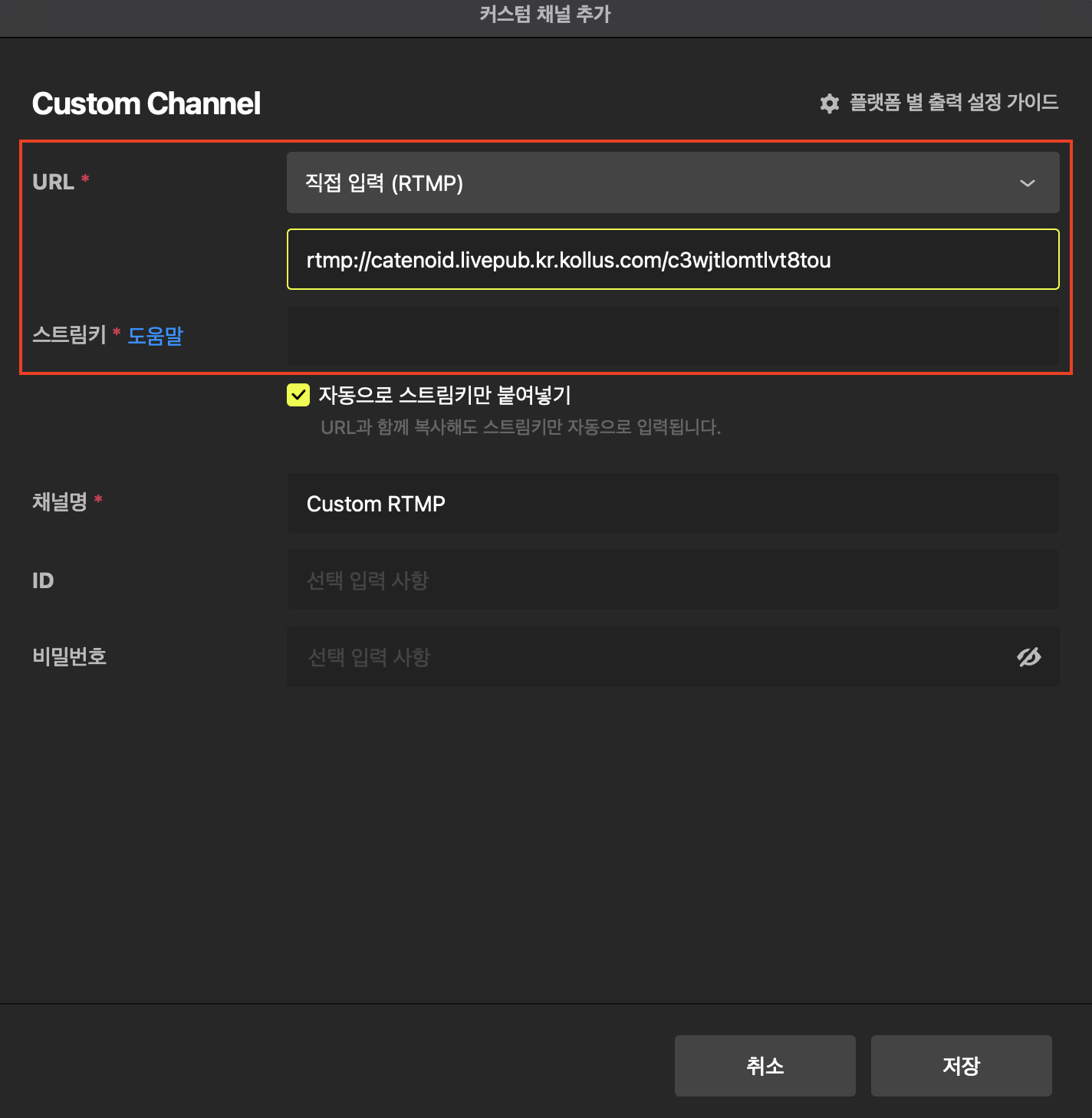Click the gear icon beside the platform guide
The width and height of the screenshot is (1092, 1118).
pos(829,104)
